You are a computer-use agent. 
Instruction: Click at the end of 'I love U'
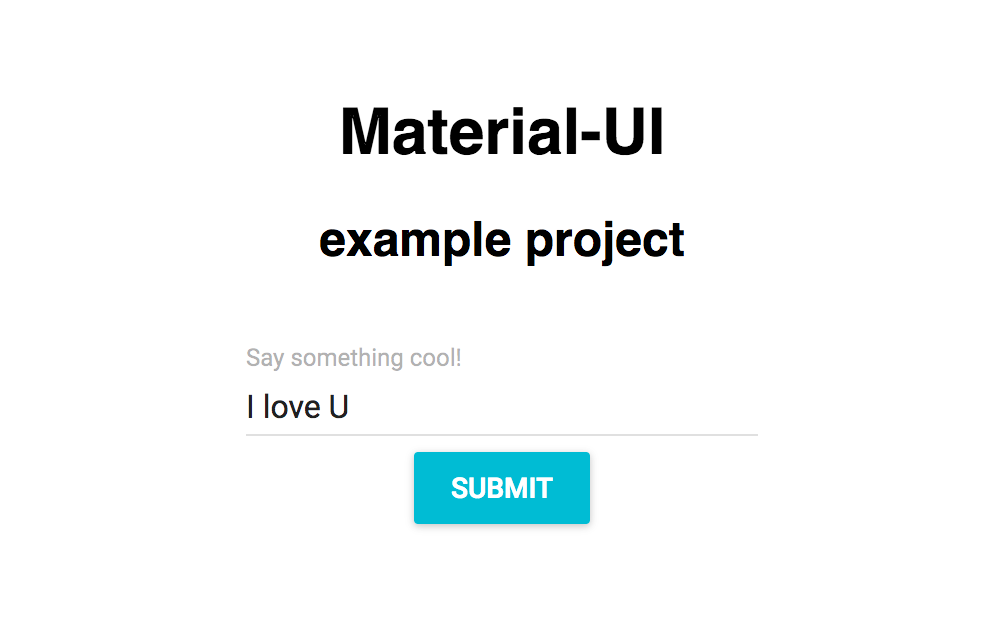[x=350, y=407]
